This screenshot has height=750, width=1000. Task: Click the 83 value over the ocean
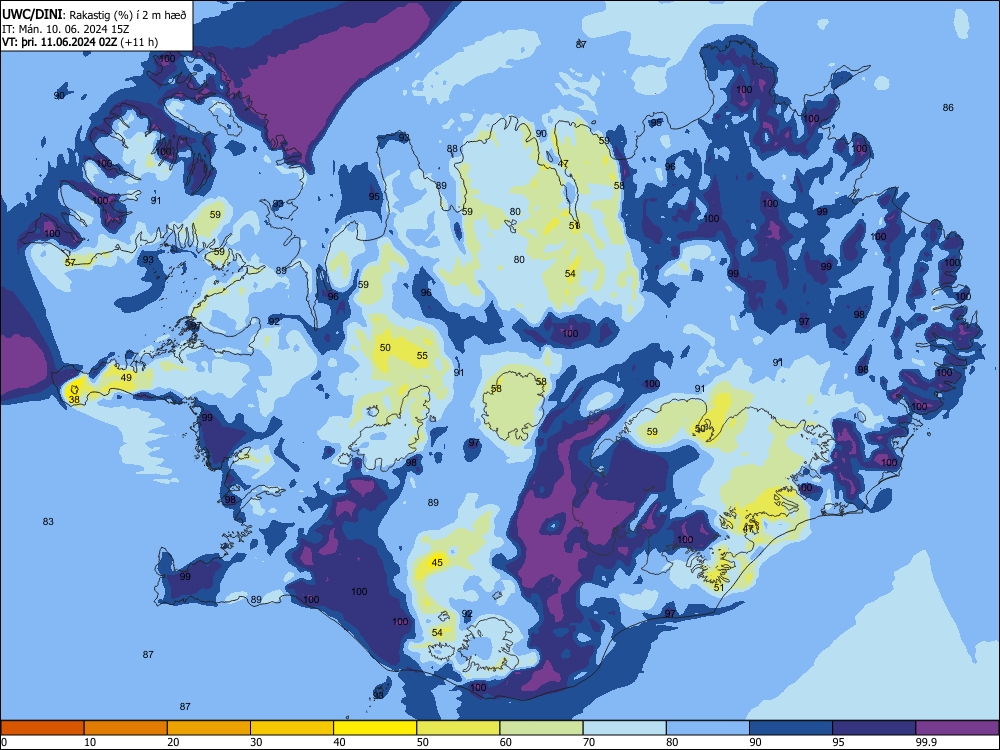pyautogui.click(x=48, y=522)
